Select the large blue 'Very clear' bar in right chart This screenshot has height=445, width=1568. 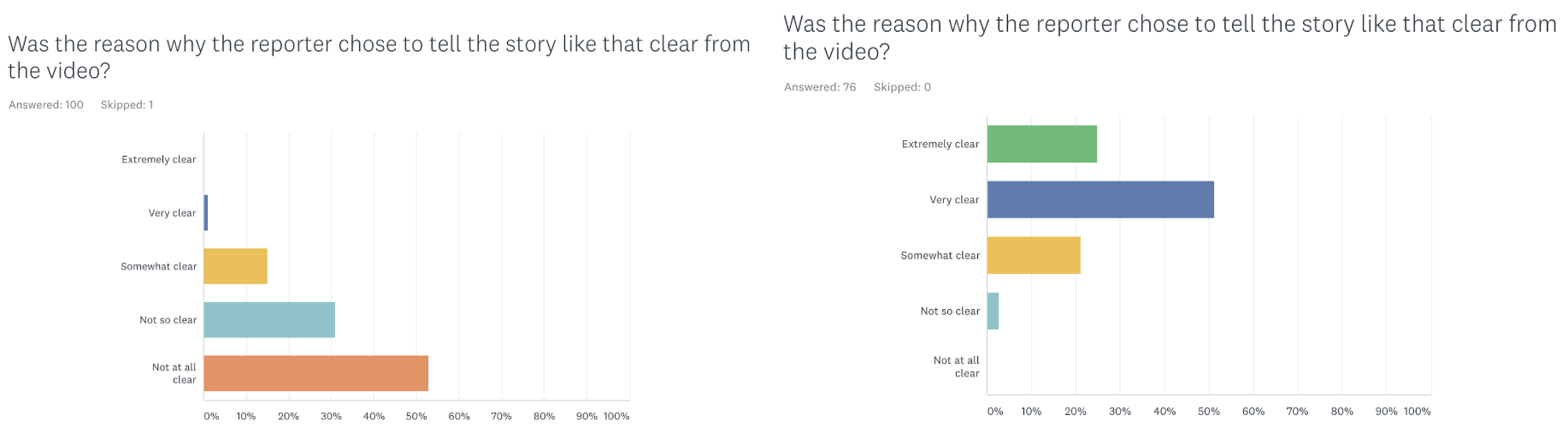[x=1100, y=199]
